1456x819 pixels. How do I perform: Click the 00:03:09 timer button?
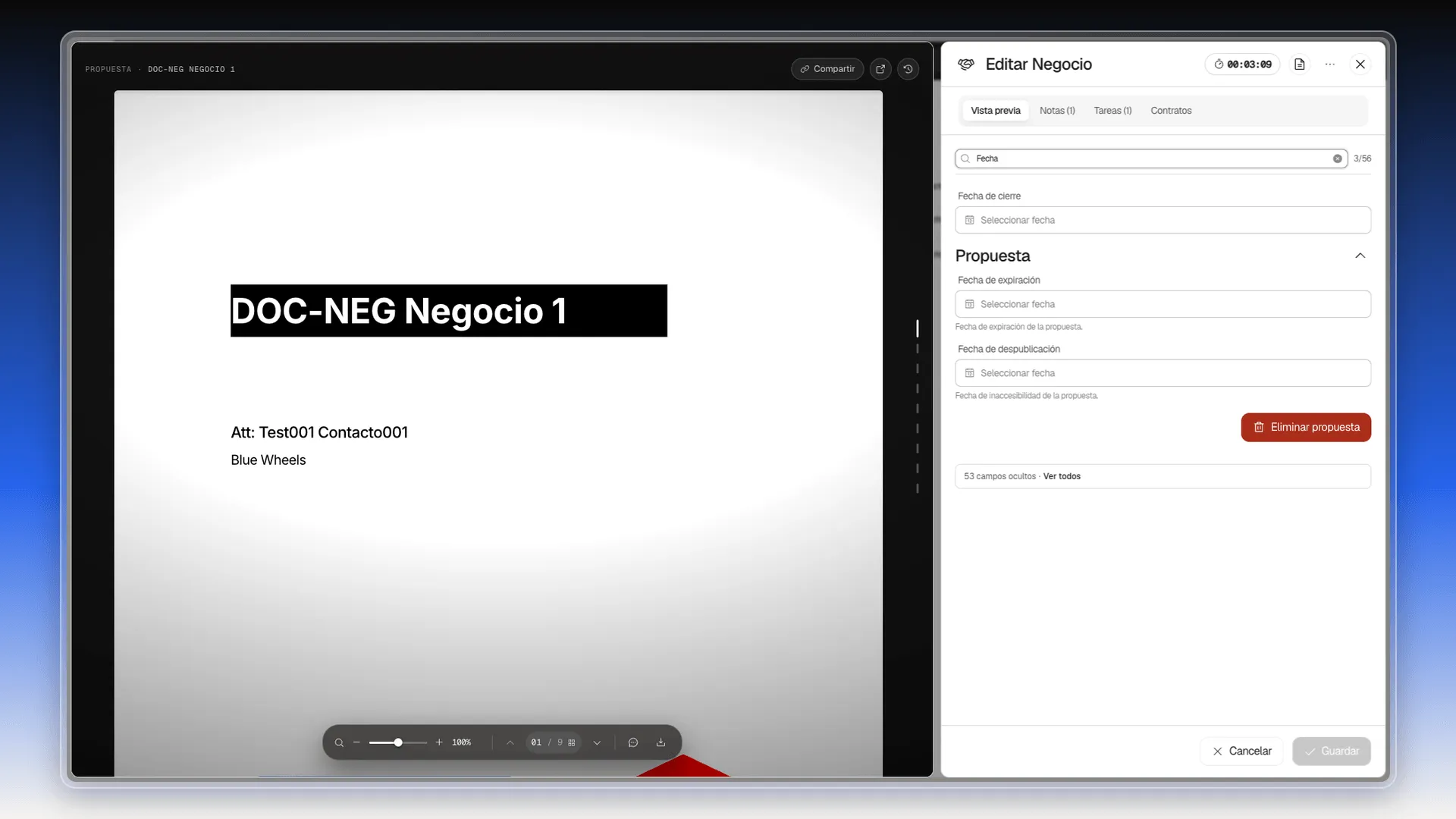click(1242, 64)
